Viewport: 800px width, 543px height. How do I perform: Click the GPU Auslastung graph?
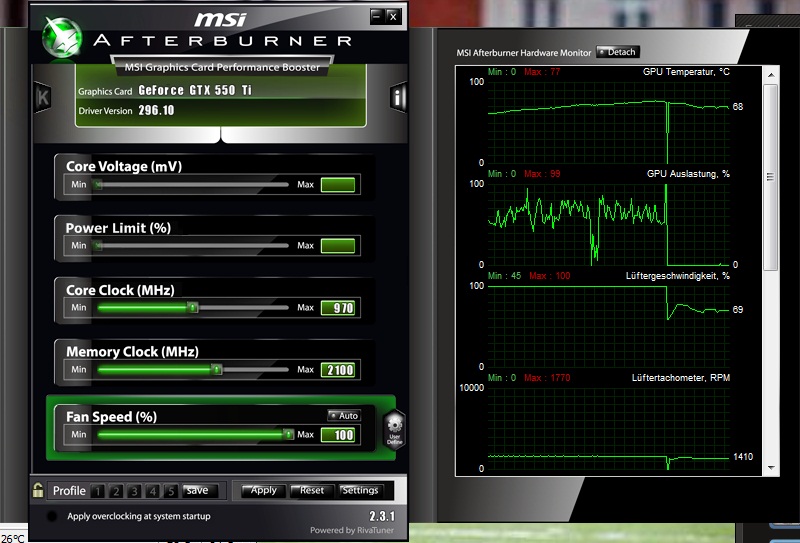point(609,225)
